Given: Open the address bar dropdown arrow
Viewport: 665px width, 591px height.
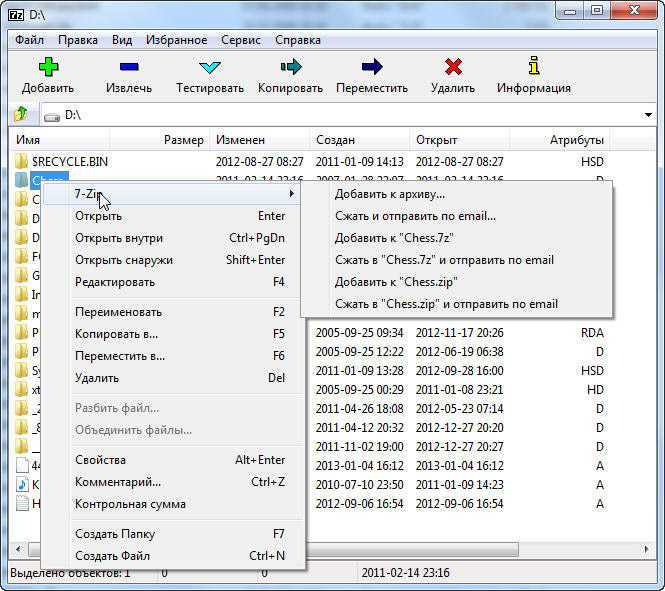Looking at the screenshot, I should (648, 115).
